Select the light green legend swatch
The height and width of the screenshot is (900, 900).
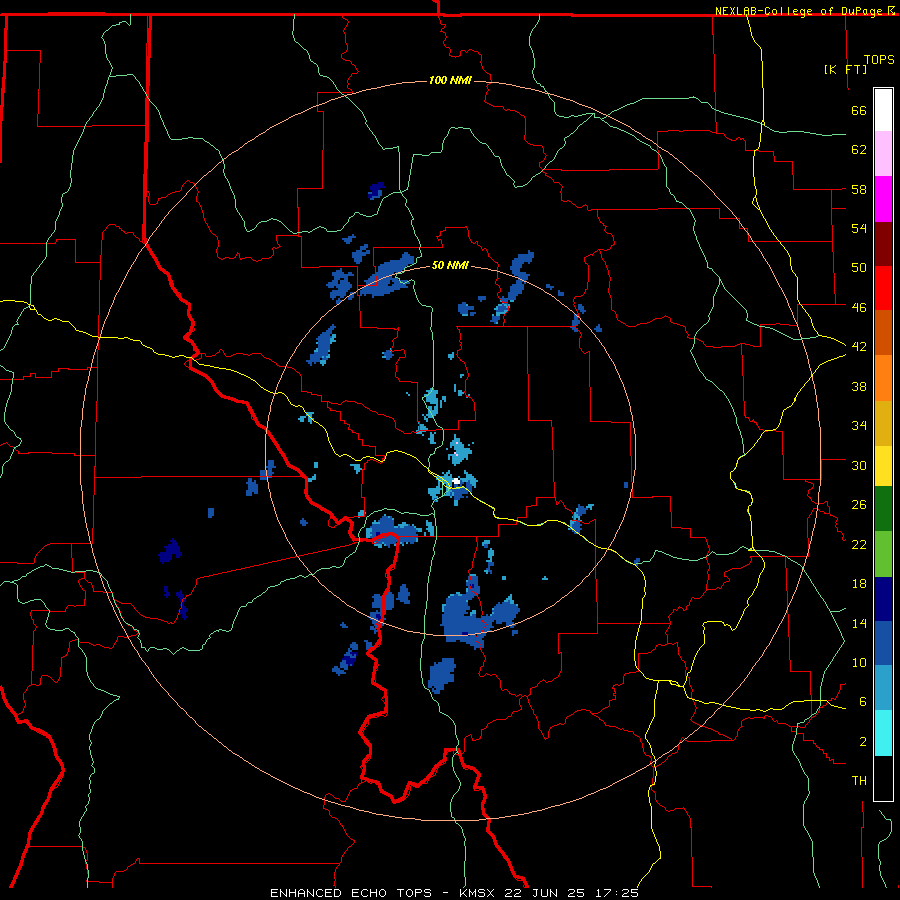click(883, 554)
